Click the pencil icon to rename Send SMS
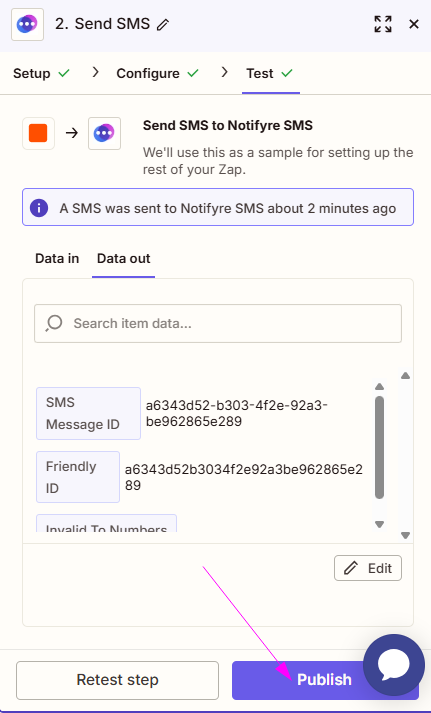431x713 pixels. (162, 25)
